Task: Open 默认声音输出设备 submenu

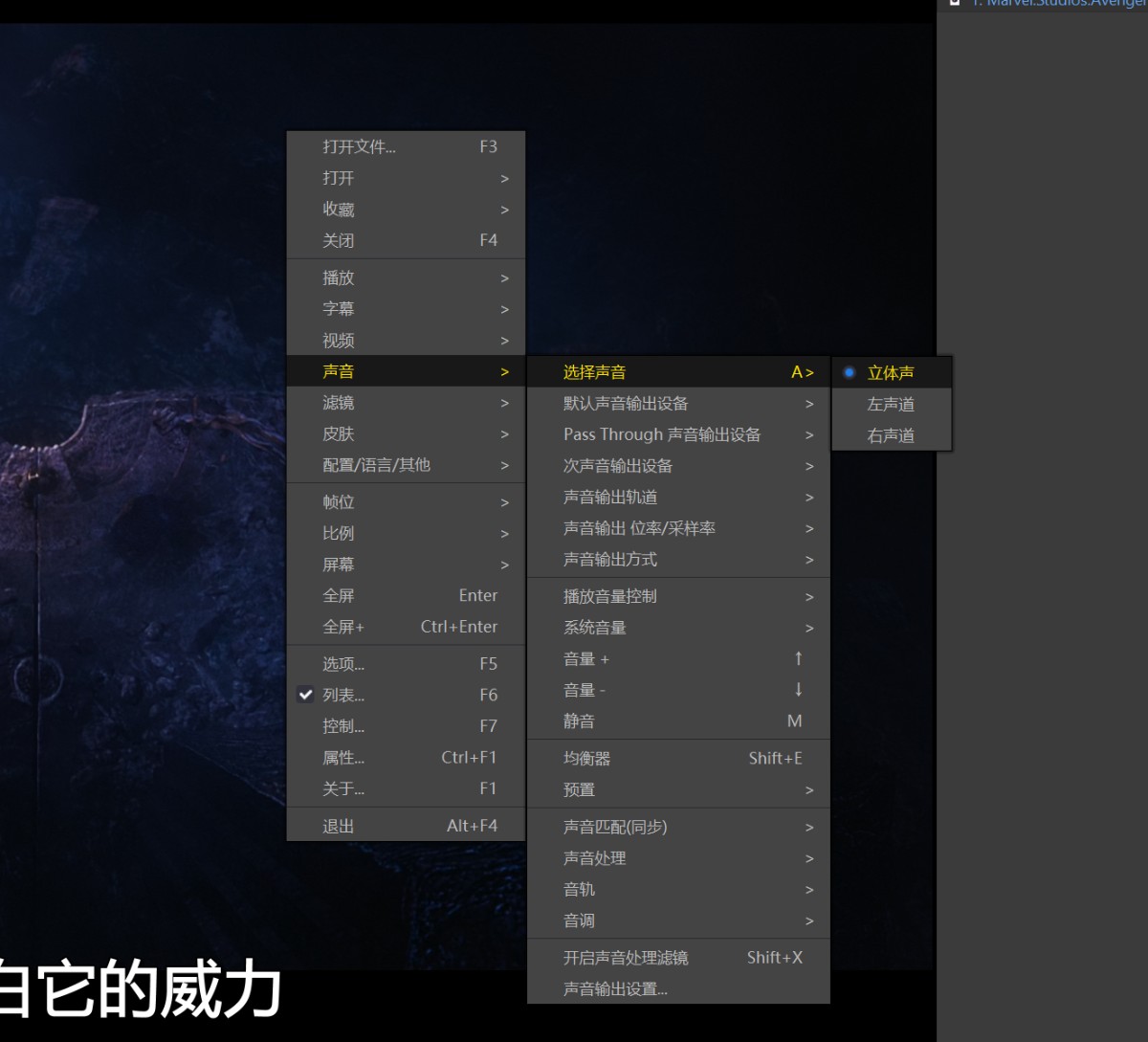Action: pos(678,404)
